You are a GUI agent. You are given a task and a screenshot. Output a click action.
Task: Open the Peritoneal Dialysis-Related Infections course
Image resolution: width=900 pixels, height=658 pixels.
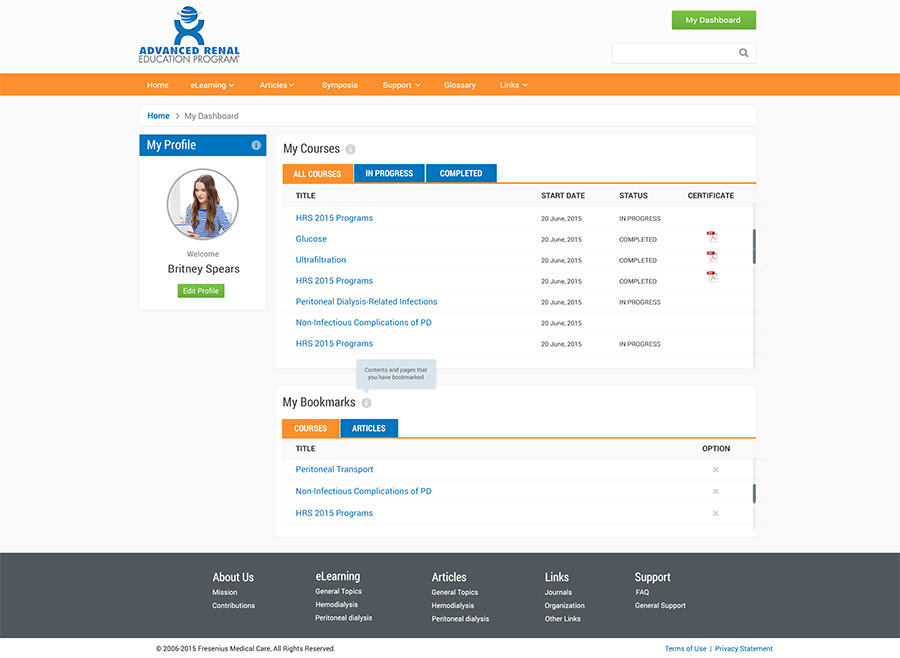[366, 301]
